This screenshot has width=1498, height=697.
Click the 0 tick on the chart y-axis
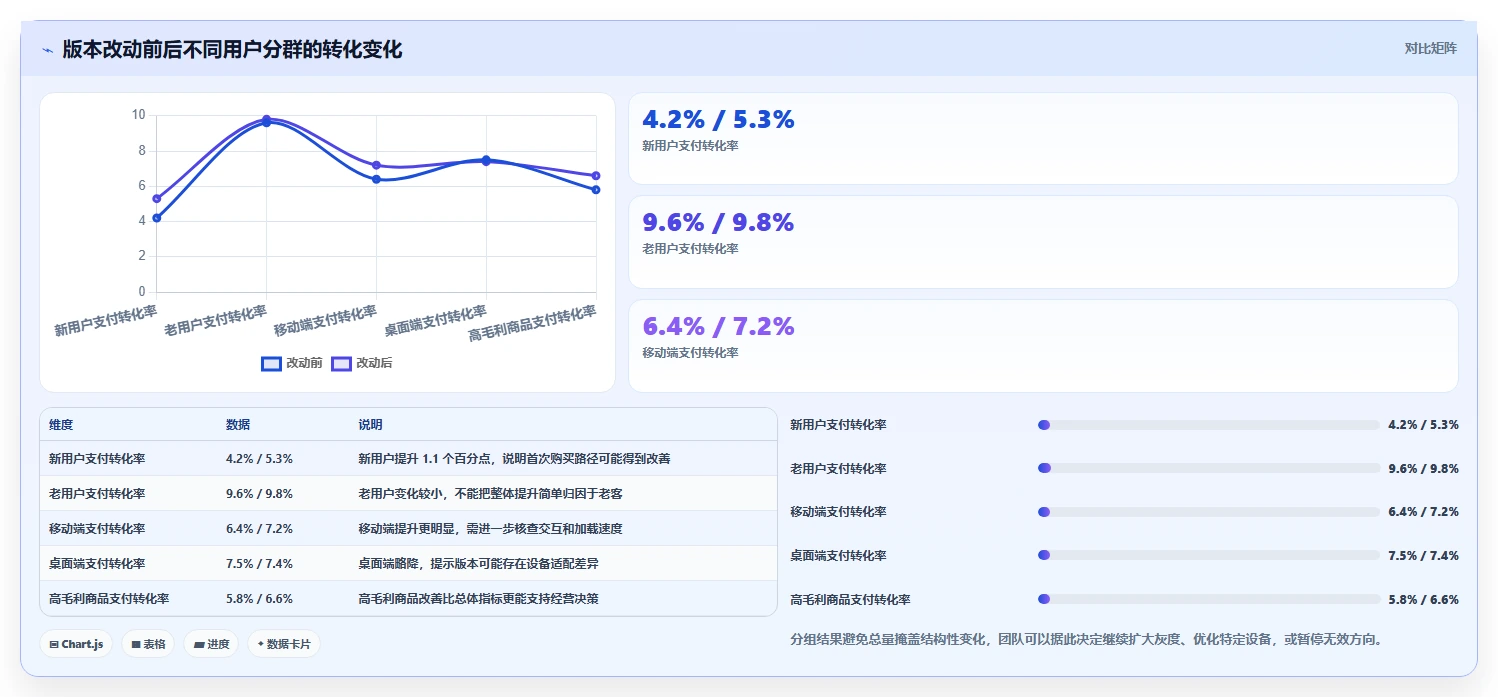pos(142,292)
